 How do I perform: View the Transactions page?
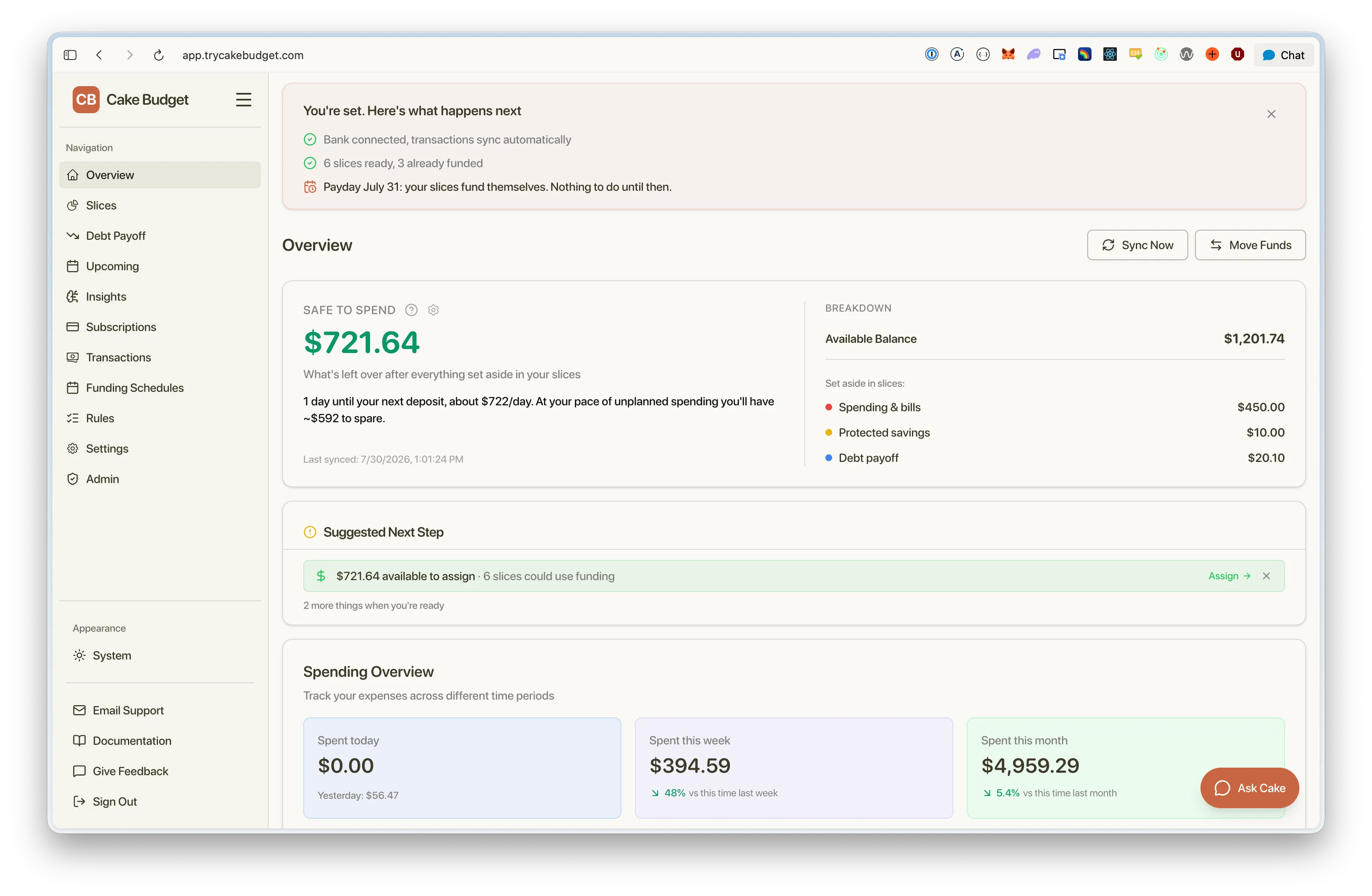tap(160, 357)
